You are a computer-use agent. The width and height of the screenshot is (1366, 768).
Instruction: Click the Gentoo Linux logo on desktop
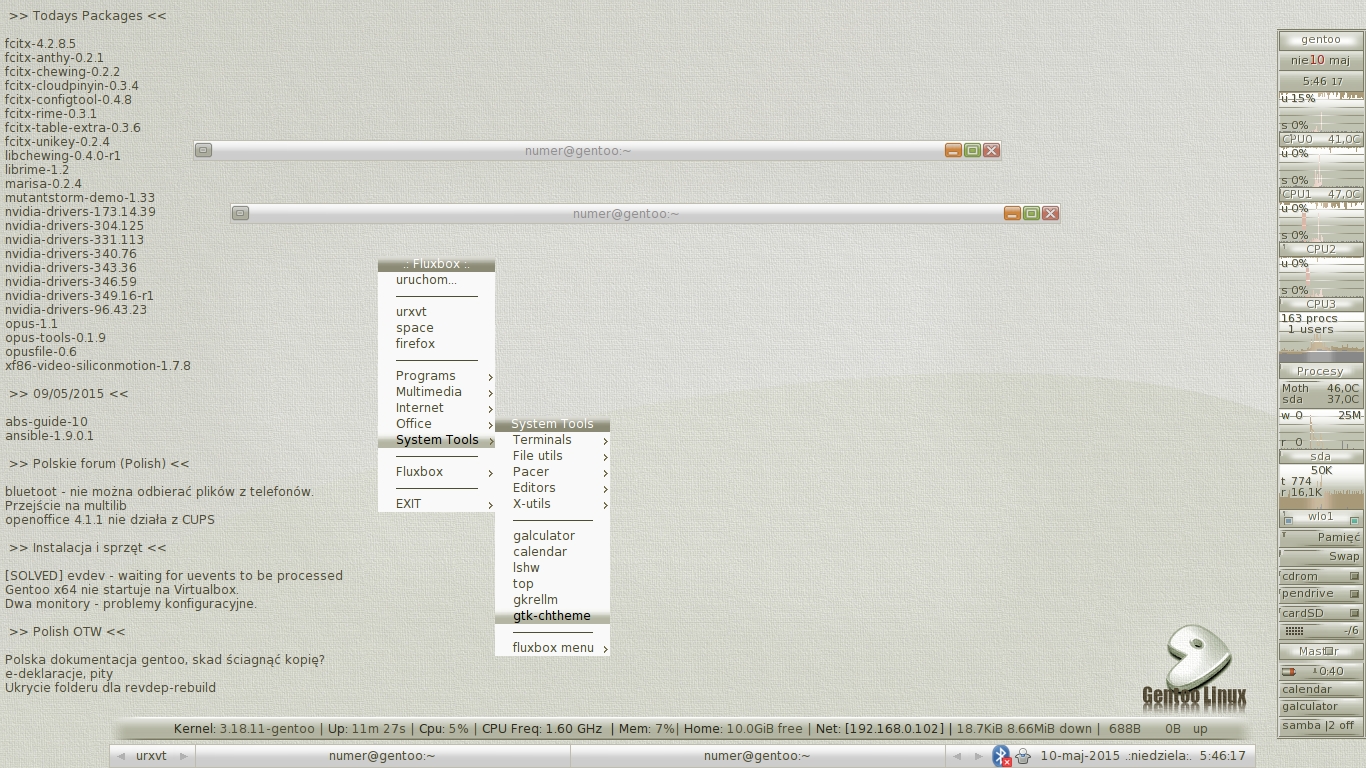pos(1195,667)
